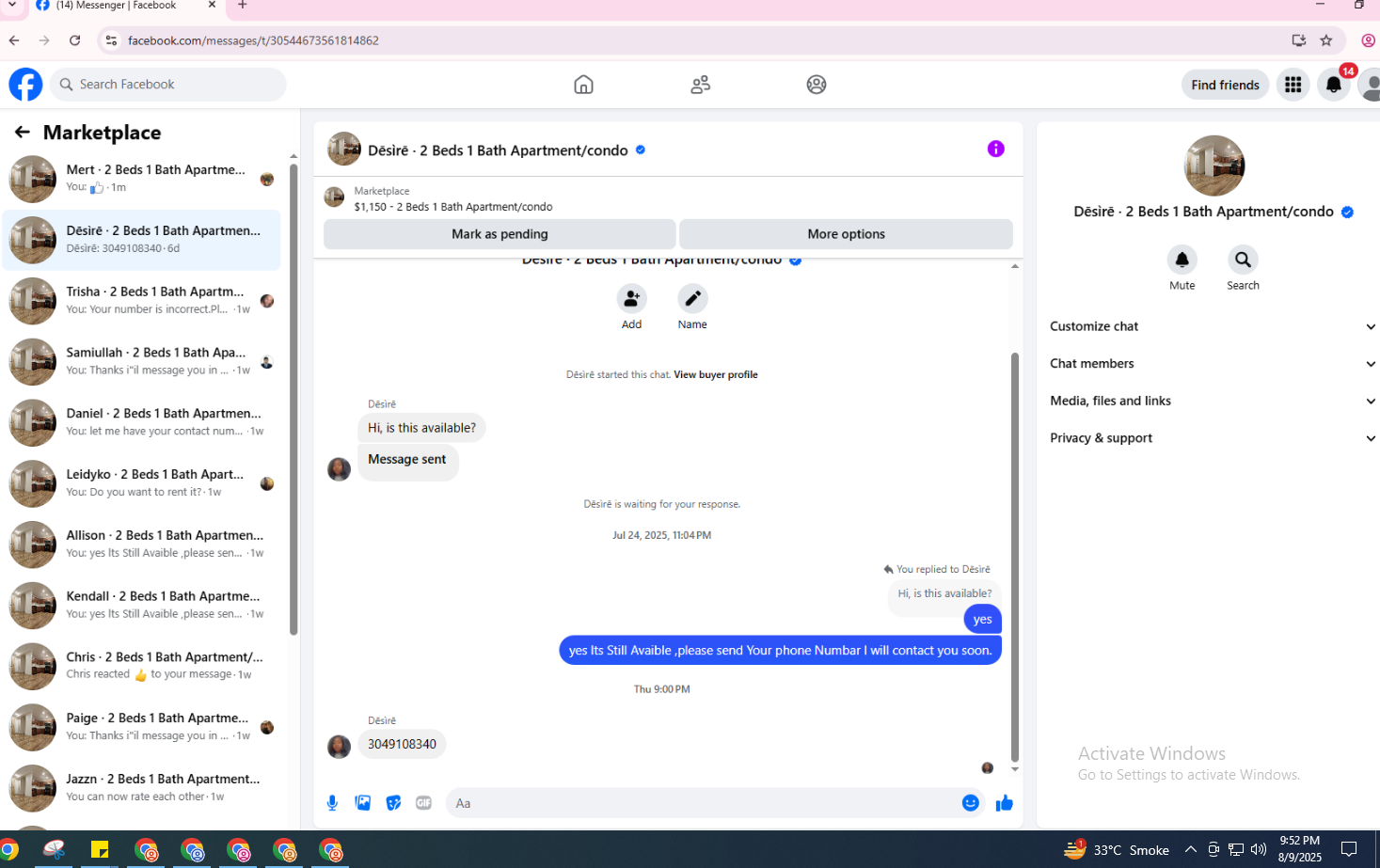This screenshot has height=868, width=1380.
Task: Expand Privacy & support section
Action: point(1212,438)
